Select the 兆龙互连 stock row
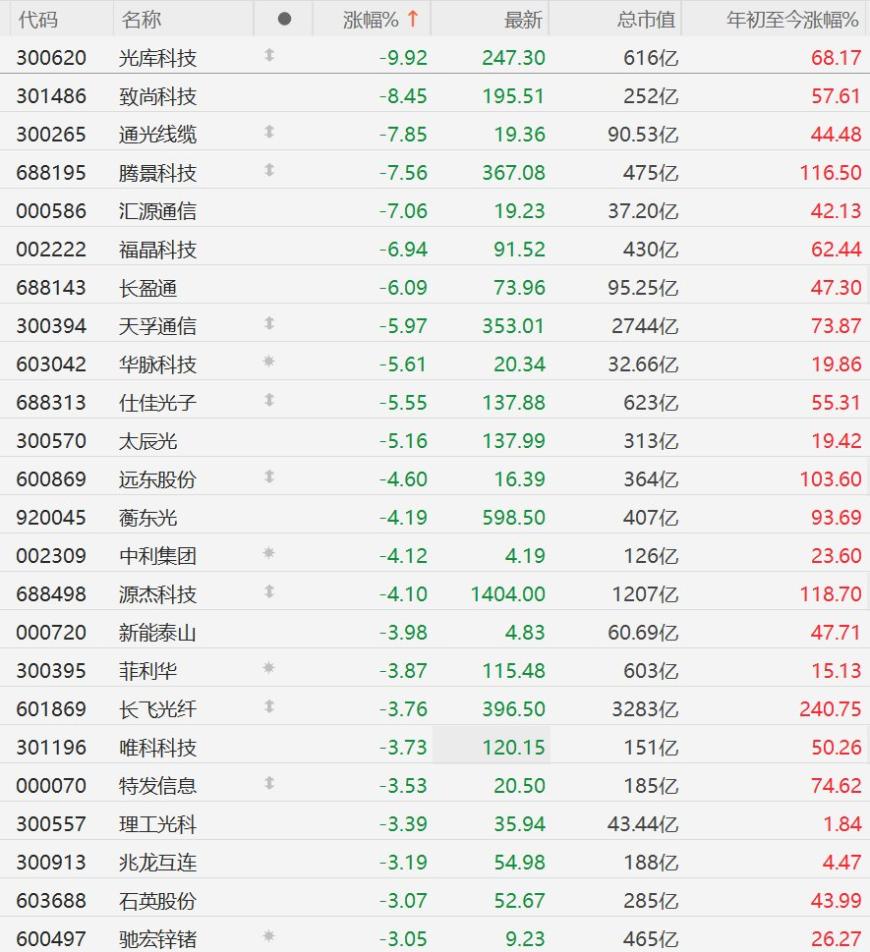870x952 pixels. 157,862
